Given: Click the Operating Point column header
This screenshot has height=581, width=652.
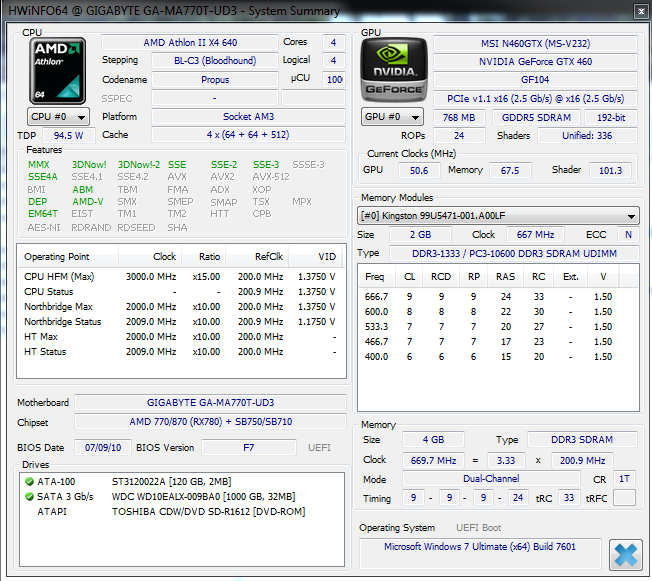Looking at the screenshot, I should [x=69, y=257].
